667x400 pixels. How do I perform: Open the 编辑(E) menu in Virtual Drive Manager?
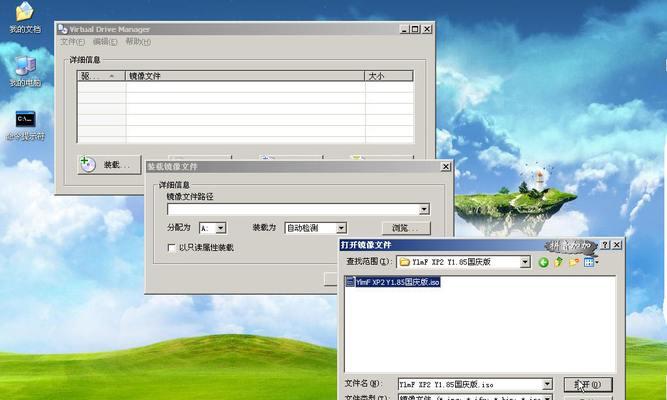[105, 42]
